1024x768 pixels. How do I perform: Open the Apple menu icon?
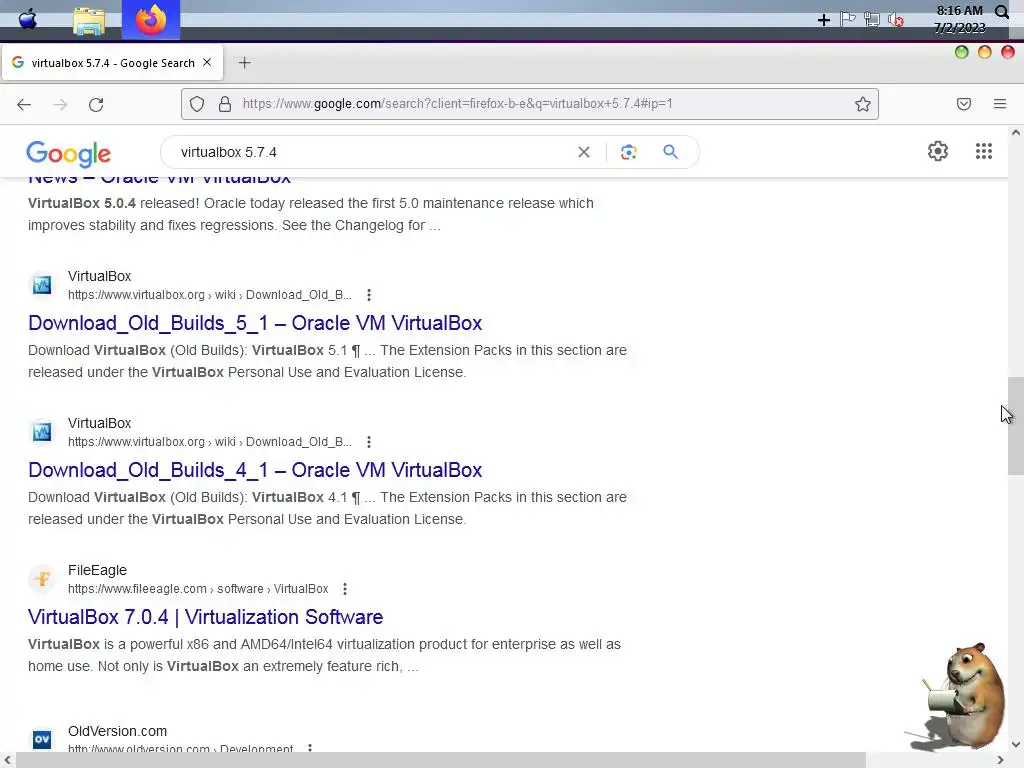point(27,20)
